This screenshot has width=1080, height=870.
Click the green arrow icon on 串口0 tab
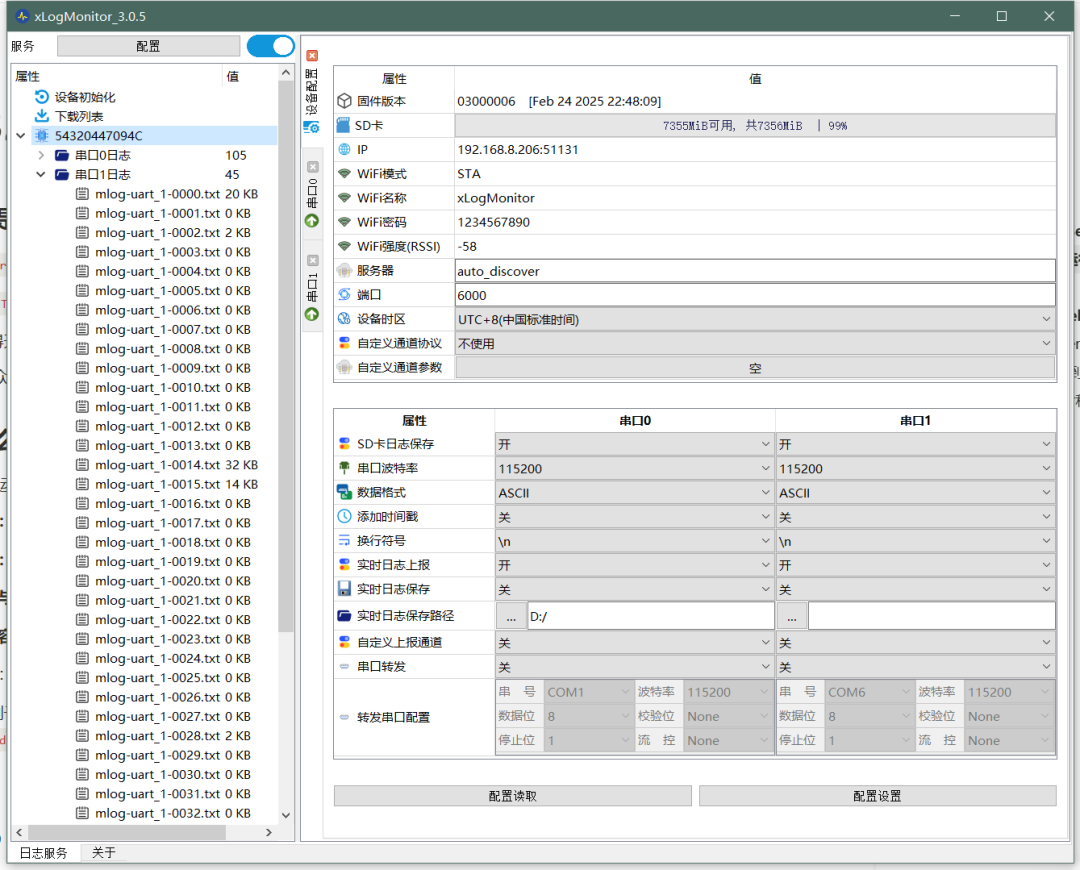coord(312,220)
